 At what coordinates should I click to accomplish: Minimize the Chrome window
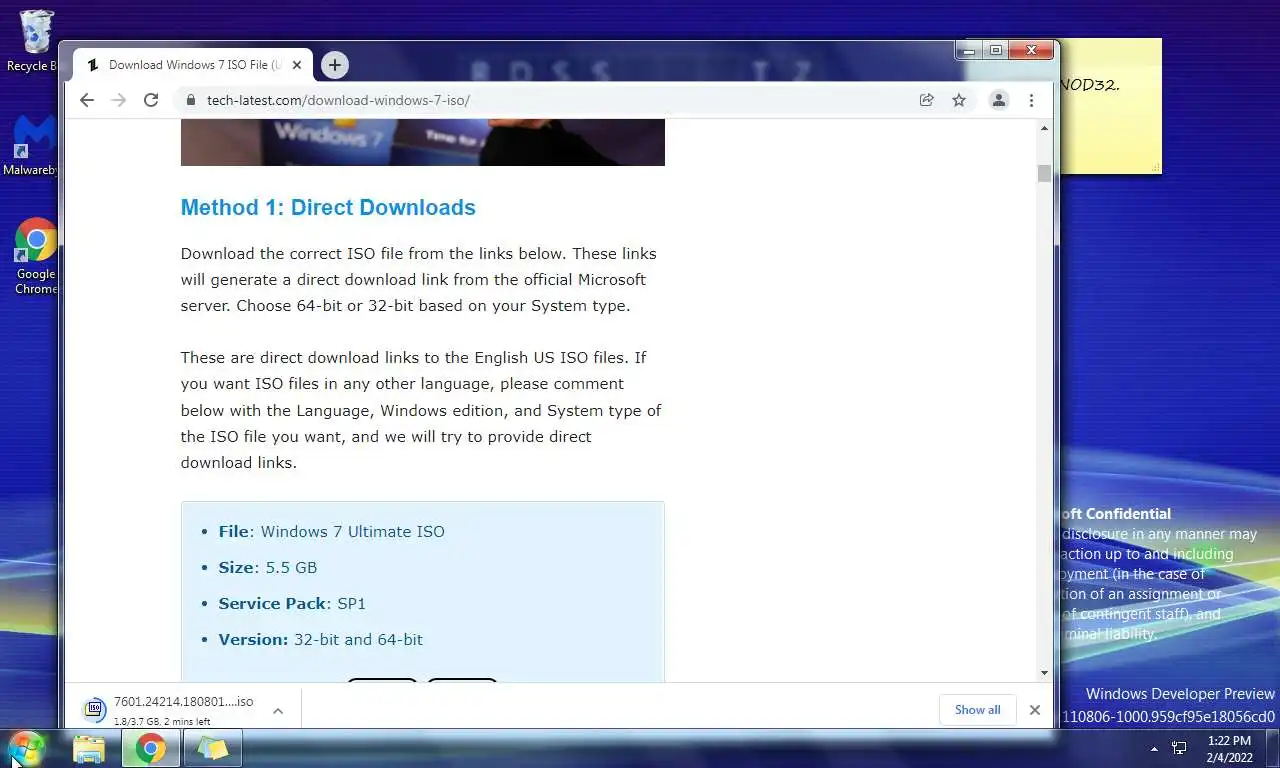point(968,50)
